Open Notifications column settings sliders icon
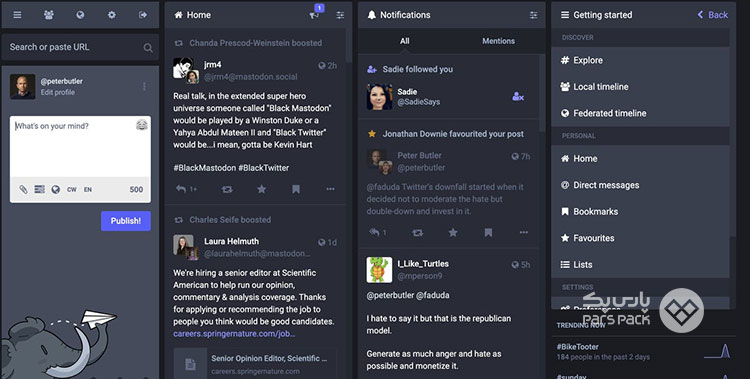Screen dimensions: 750x379 [533, 15]
